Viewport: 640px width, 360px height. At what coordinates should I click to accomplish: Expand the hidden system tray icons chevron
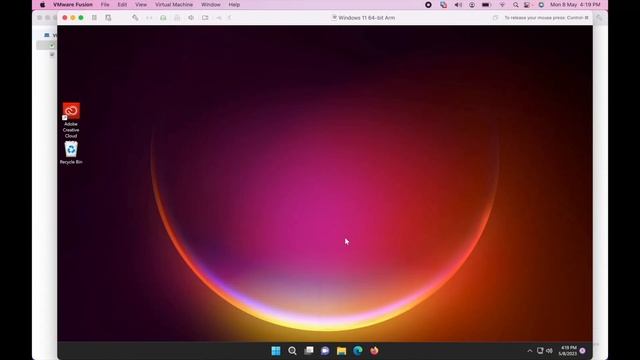click(530, 351)
